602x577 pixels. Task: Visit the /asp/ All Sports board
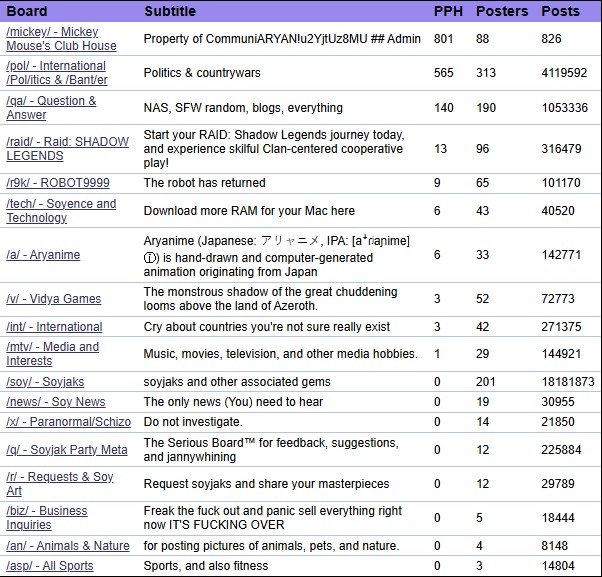click(50, 565)
